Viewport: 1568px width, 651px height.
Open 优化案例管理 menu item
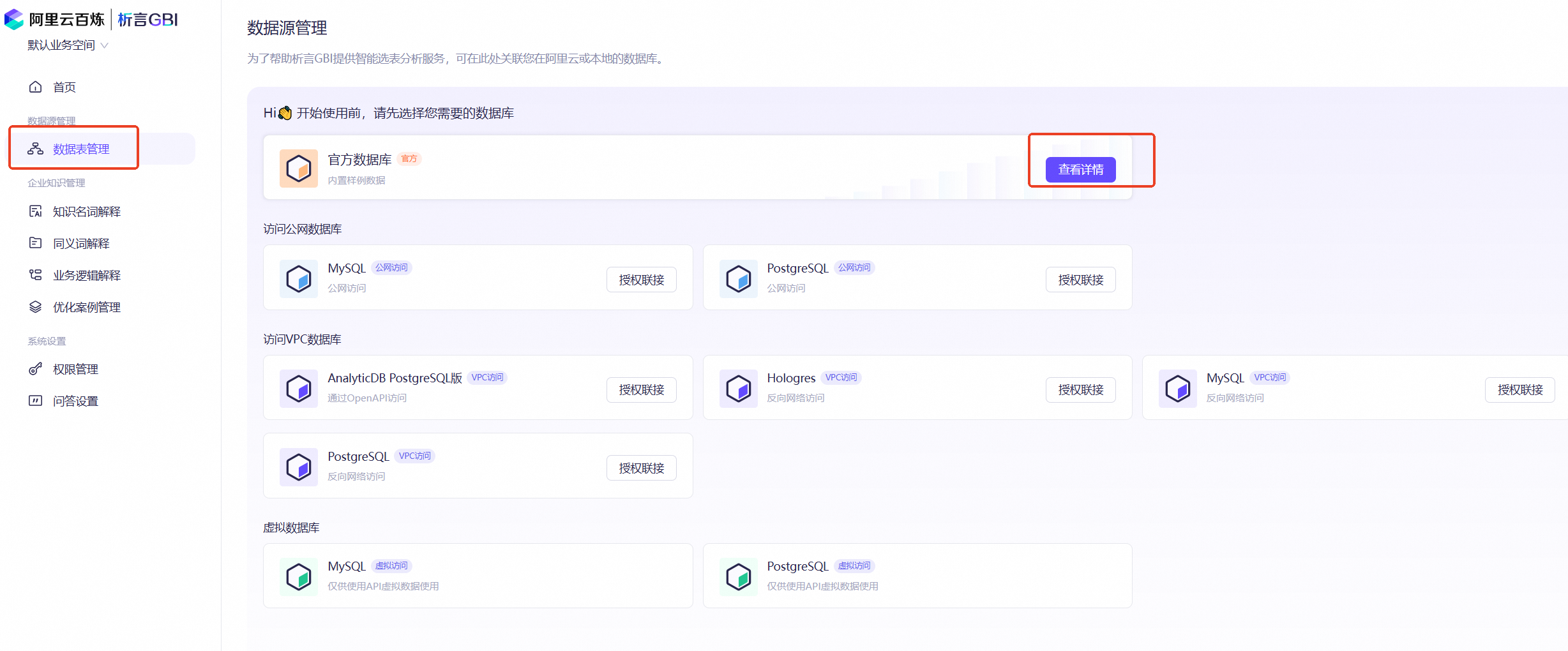click(87, 307)
